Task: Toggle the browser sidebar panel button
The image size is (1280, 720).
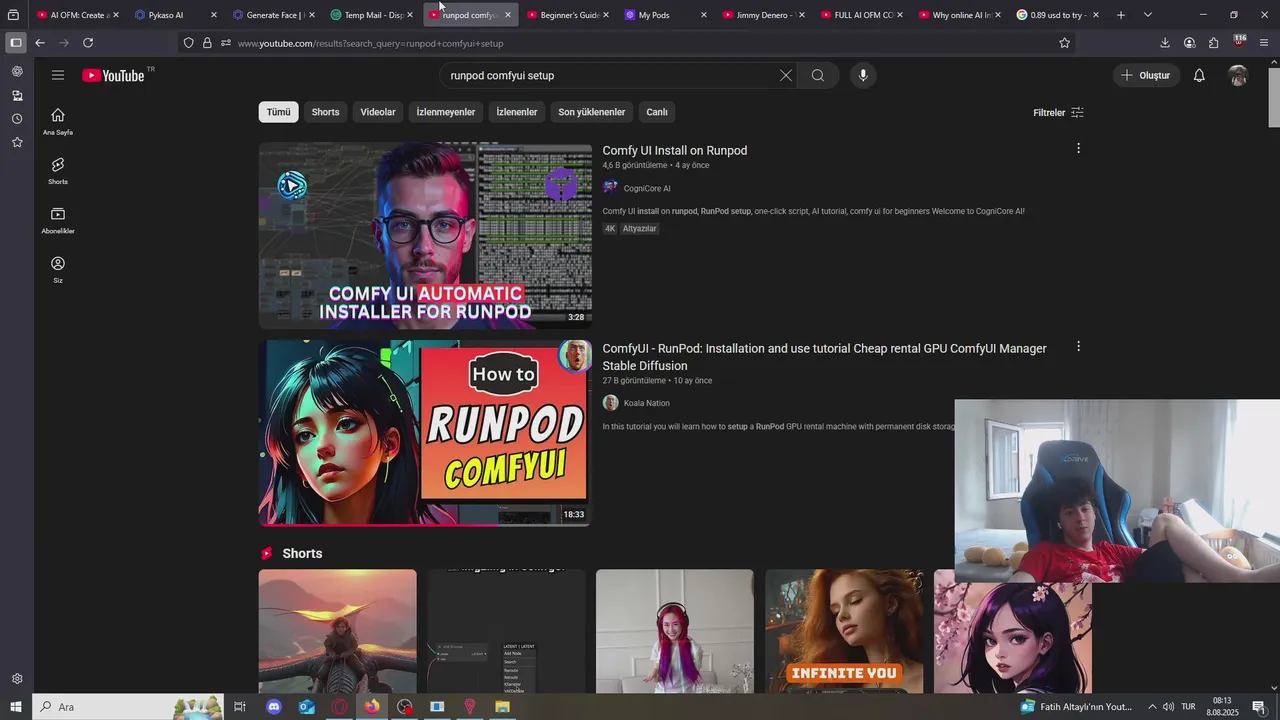Action: [15, 43]
